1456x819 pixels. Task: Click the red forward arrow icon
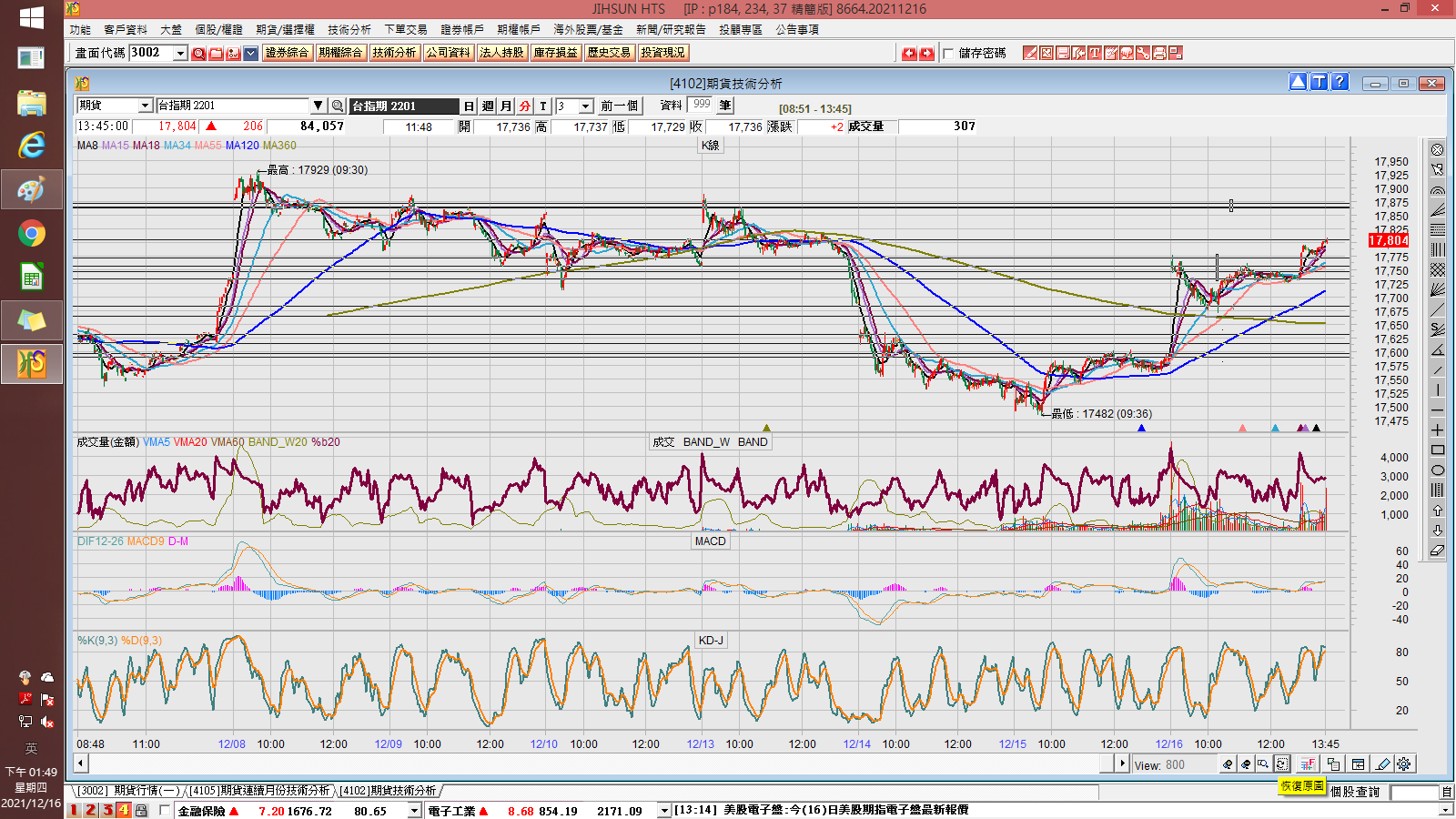click(926, 54)
